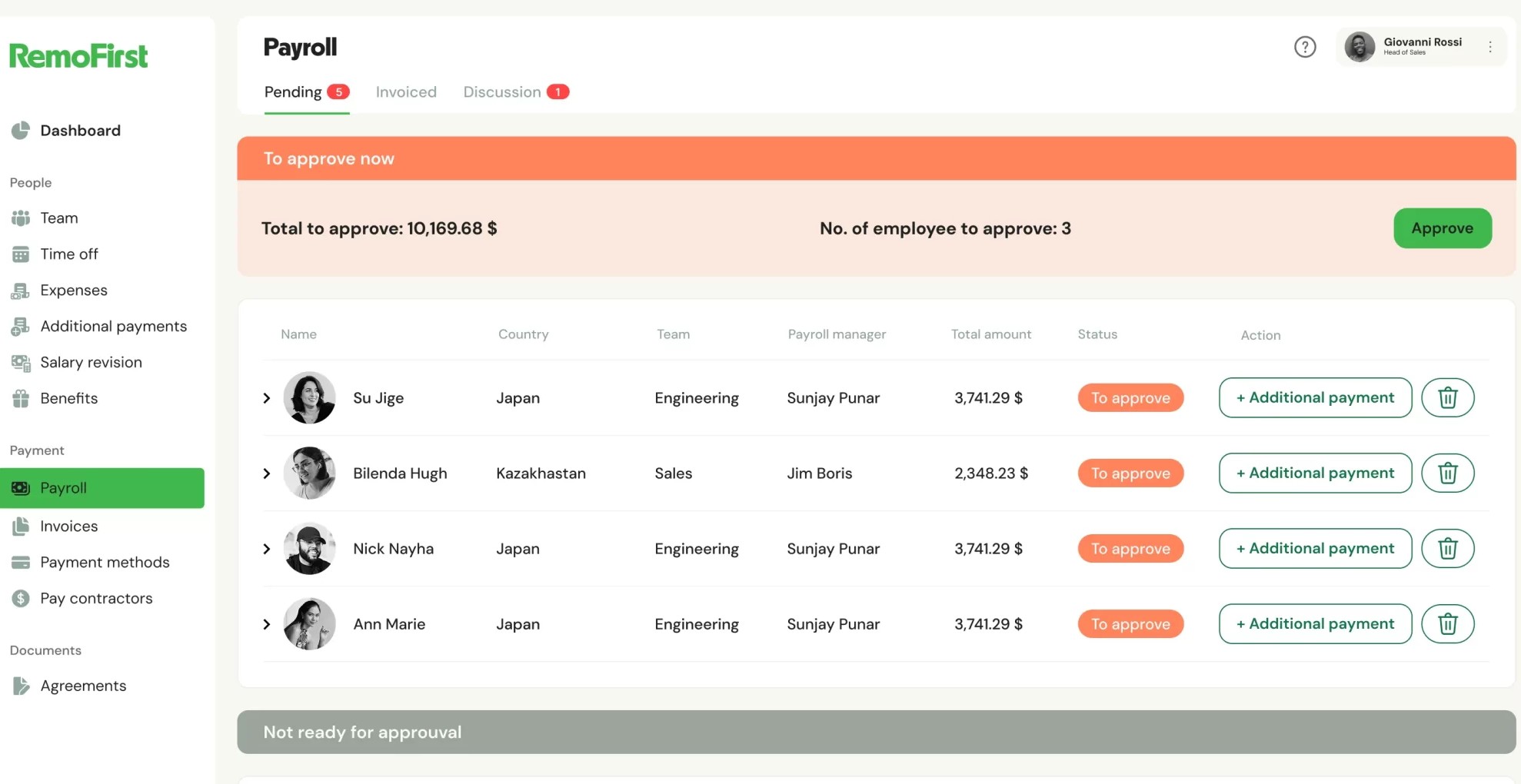1521x784 pixels.
Task: Switch to the Invoiced tab
Action: (x=405, y=92)
